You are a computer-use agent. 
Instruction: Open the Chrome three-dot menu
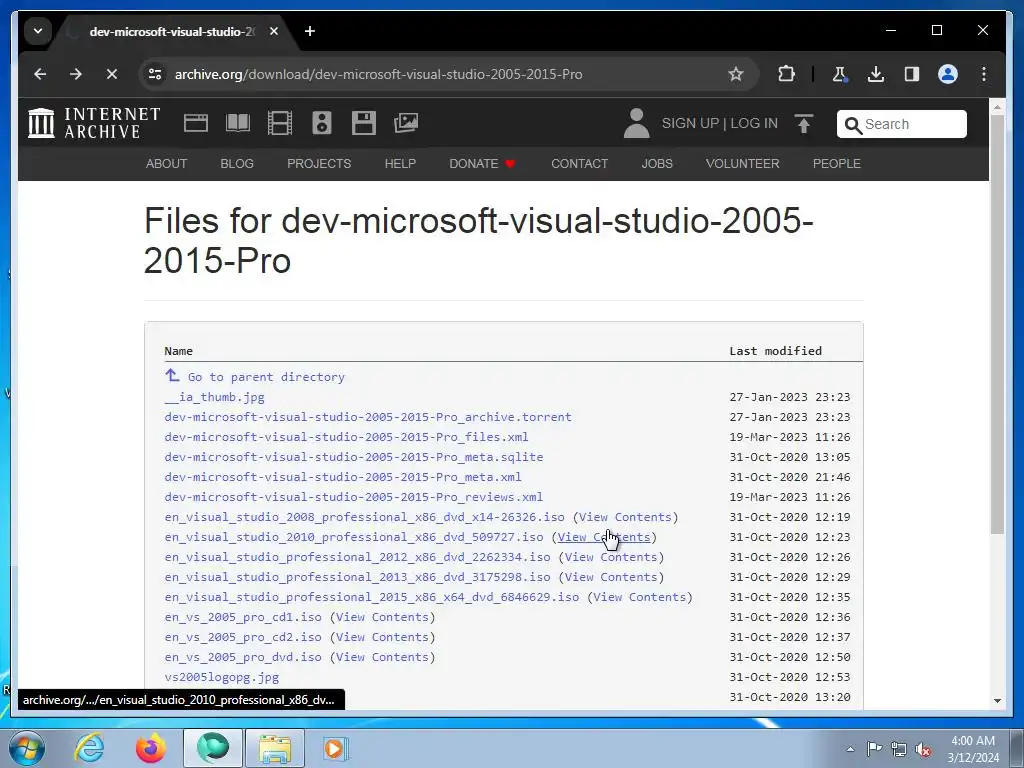click(x=984, y=74)
